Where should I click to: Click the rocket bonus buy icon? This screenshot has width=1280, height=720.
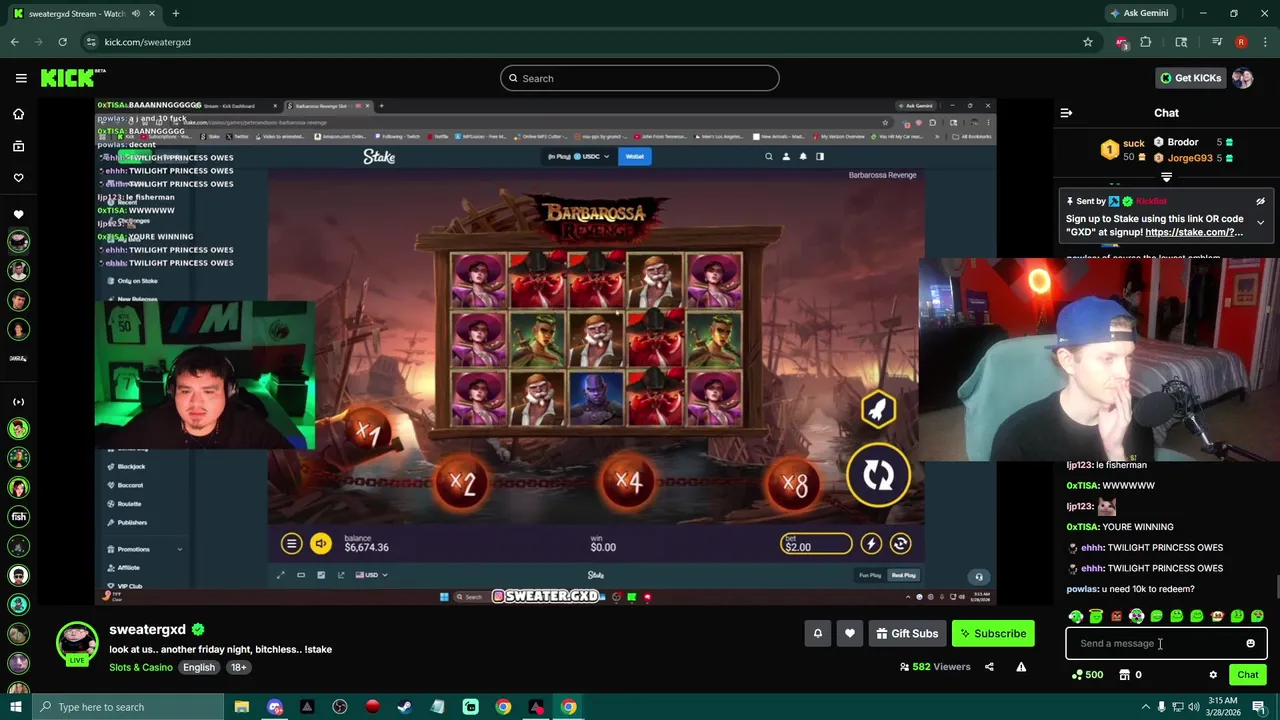[877, 409]
